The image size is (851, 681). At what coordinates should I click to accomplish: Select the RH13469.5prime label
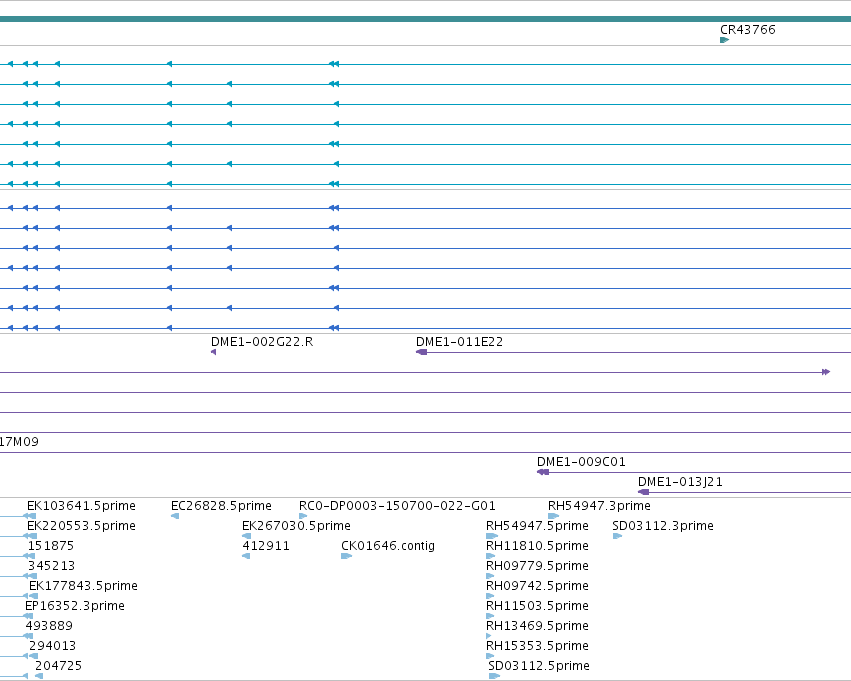coord(537,626)
